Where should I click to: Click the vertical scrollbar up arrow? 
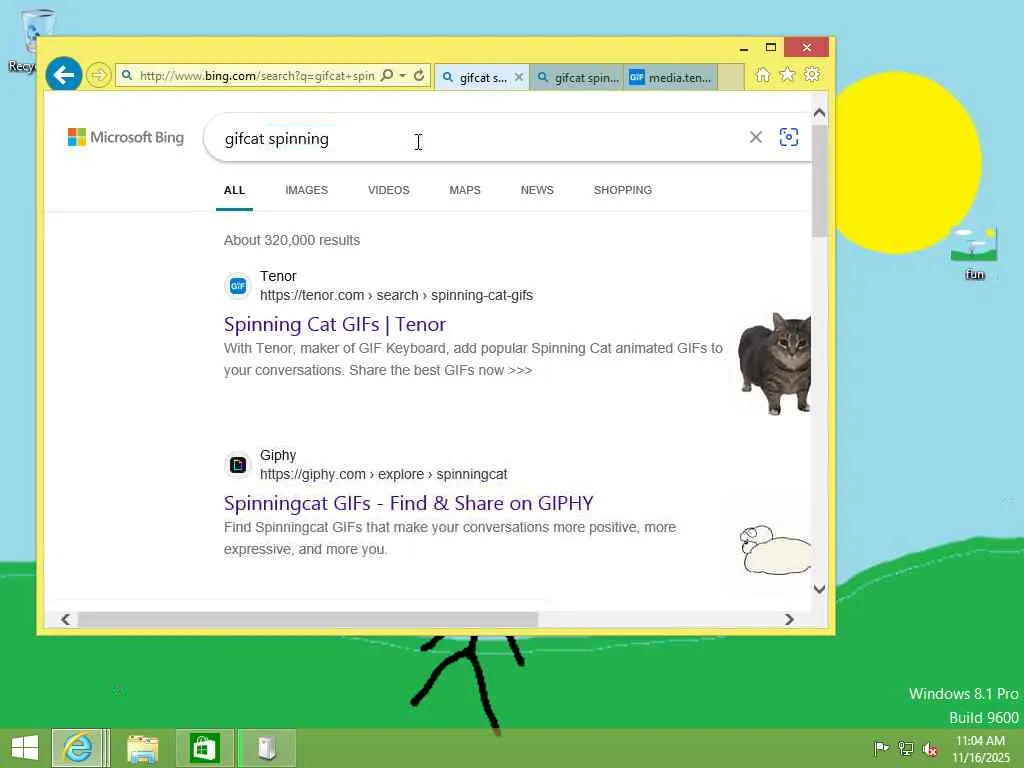[x=820, y=113]
